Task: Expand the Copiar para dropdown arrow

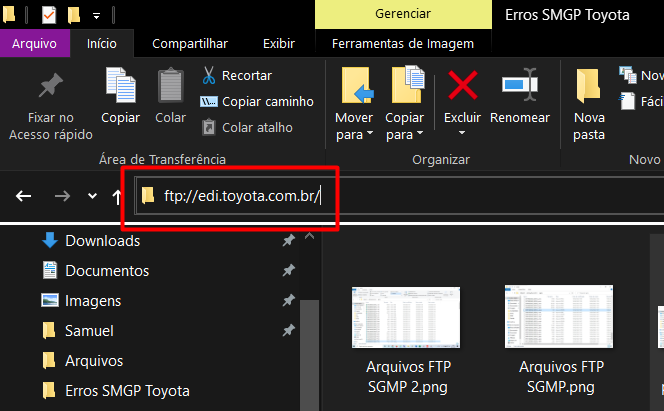Action: click(420, 133)
